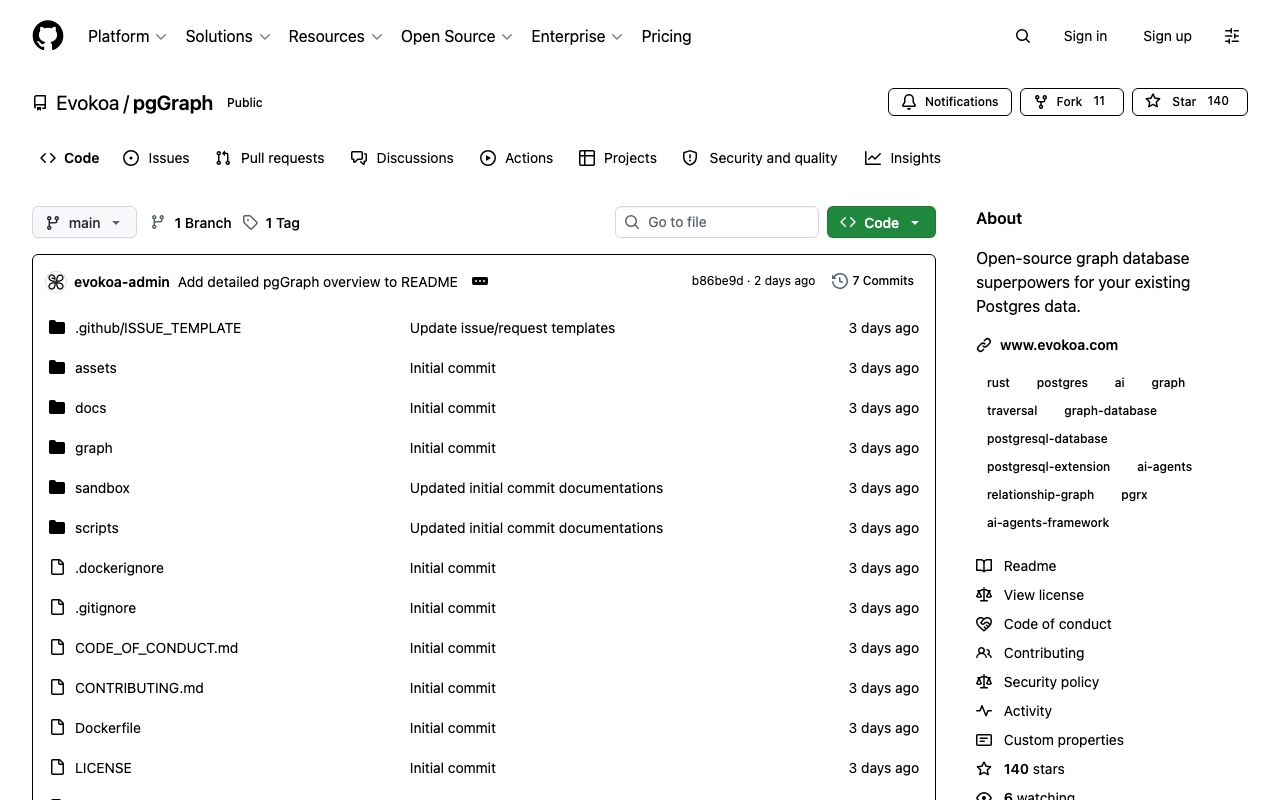Open the CONTRIBUTING.md file
Image resolution: width=1280 pixels, height=800 pixels.
(139, 688)
